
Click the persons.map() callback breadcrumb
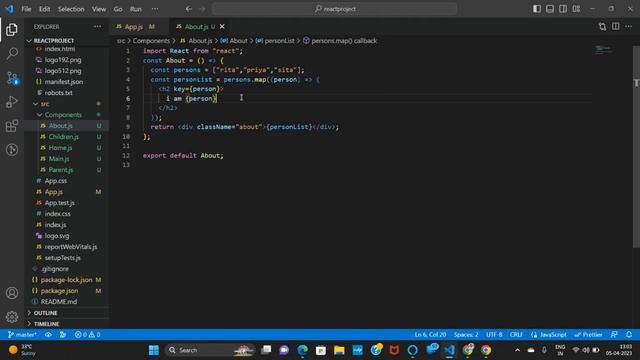[344, 41]
